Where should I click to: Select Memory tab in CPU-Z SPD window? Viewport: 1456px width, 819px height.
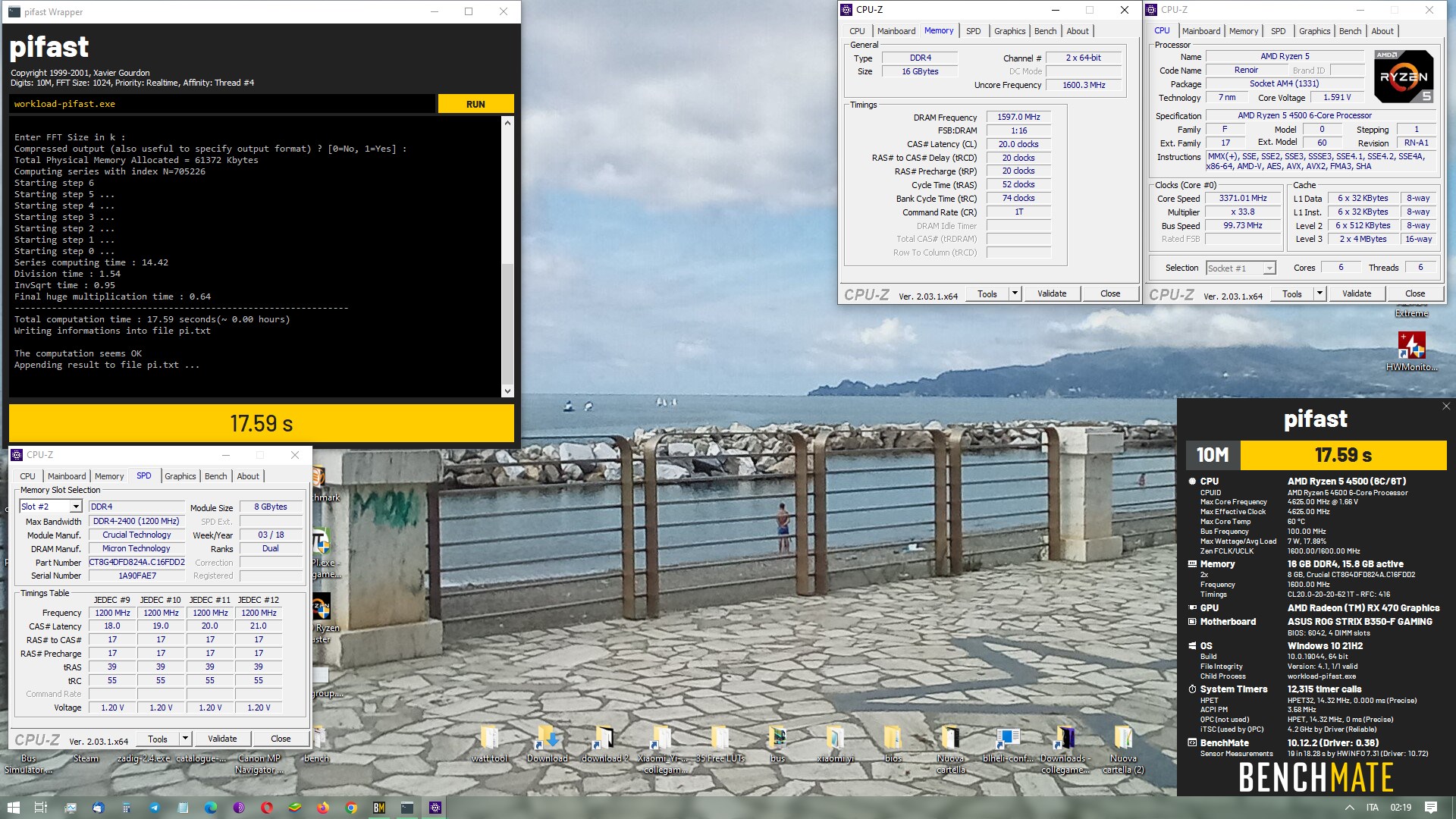tap(109, 476)
